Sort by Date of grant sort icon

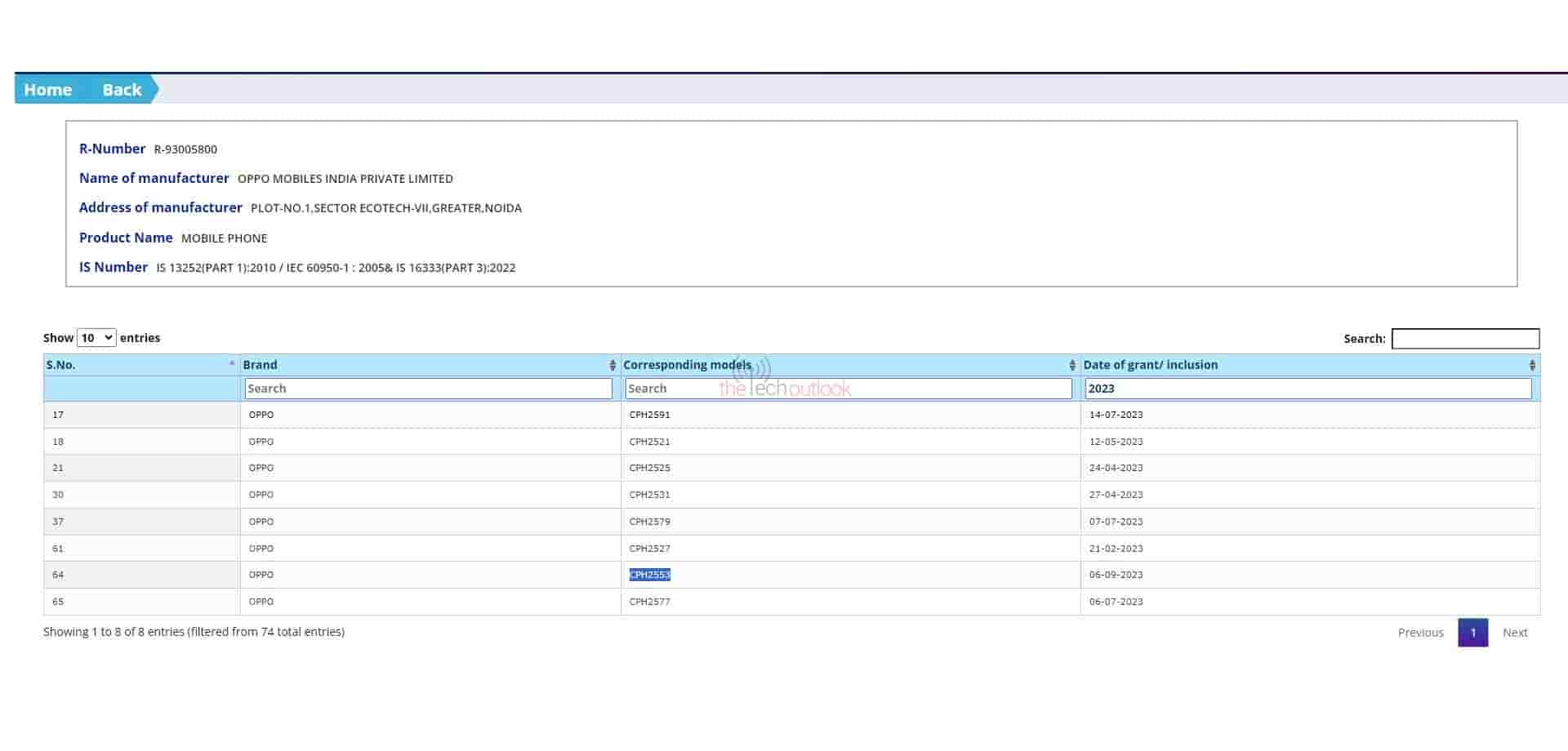tap(1532, 365)
